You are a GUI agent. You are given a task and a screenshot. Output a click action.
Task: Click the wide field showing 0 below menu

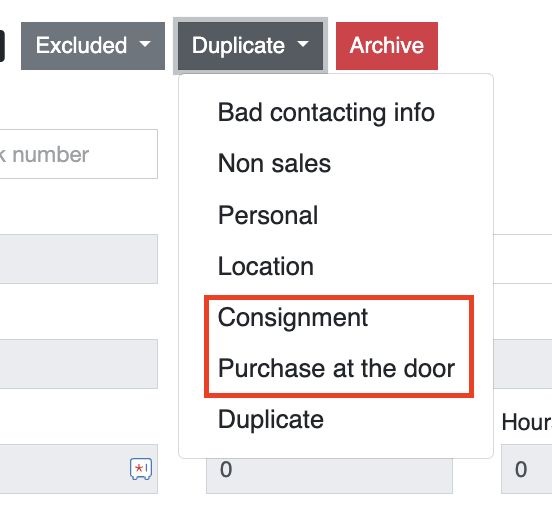(x=329, y=475)
